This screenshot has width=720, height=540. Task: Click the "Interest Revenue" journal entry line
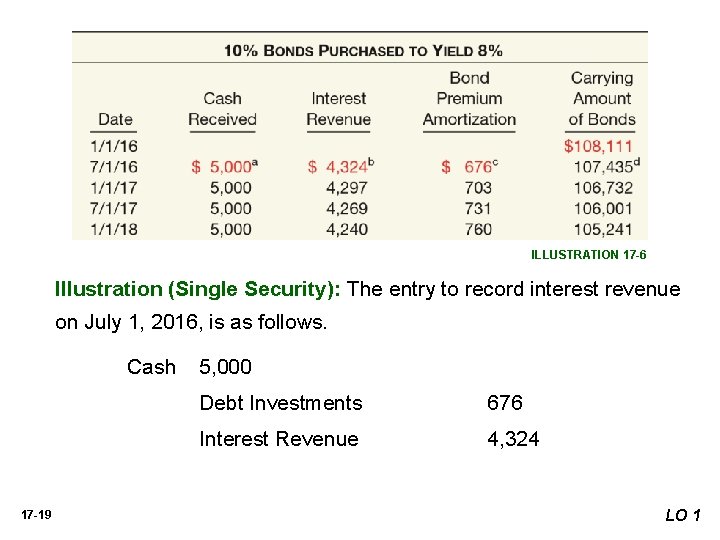(278, 439)
